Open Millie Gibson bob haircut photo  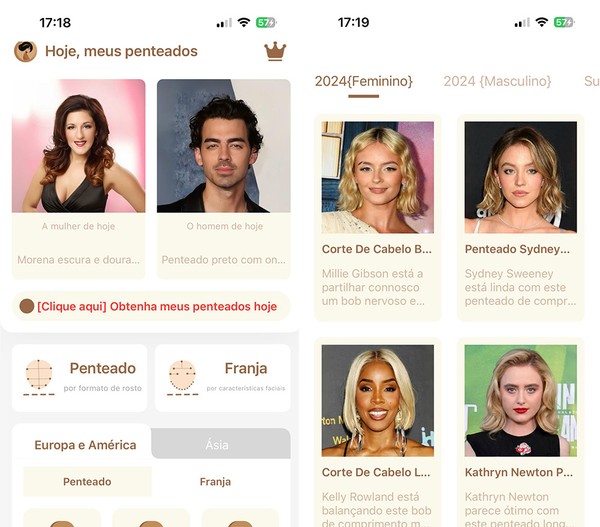point(378,177)
